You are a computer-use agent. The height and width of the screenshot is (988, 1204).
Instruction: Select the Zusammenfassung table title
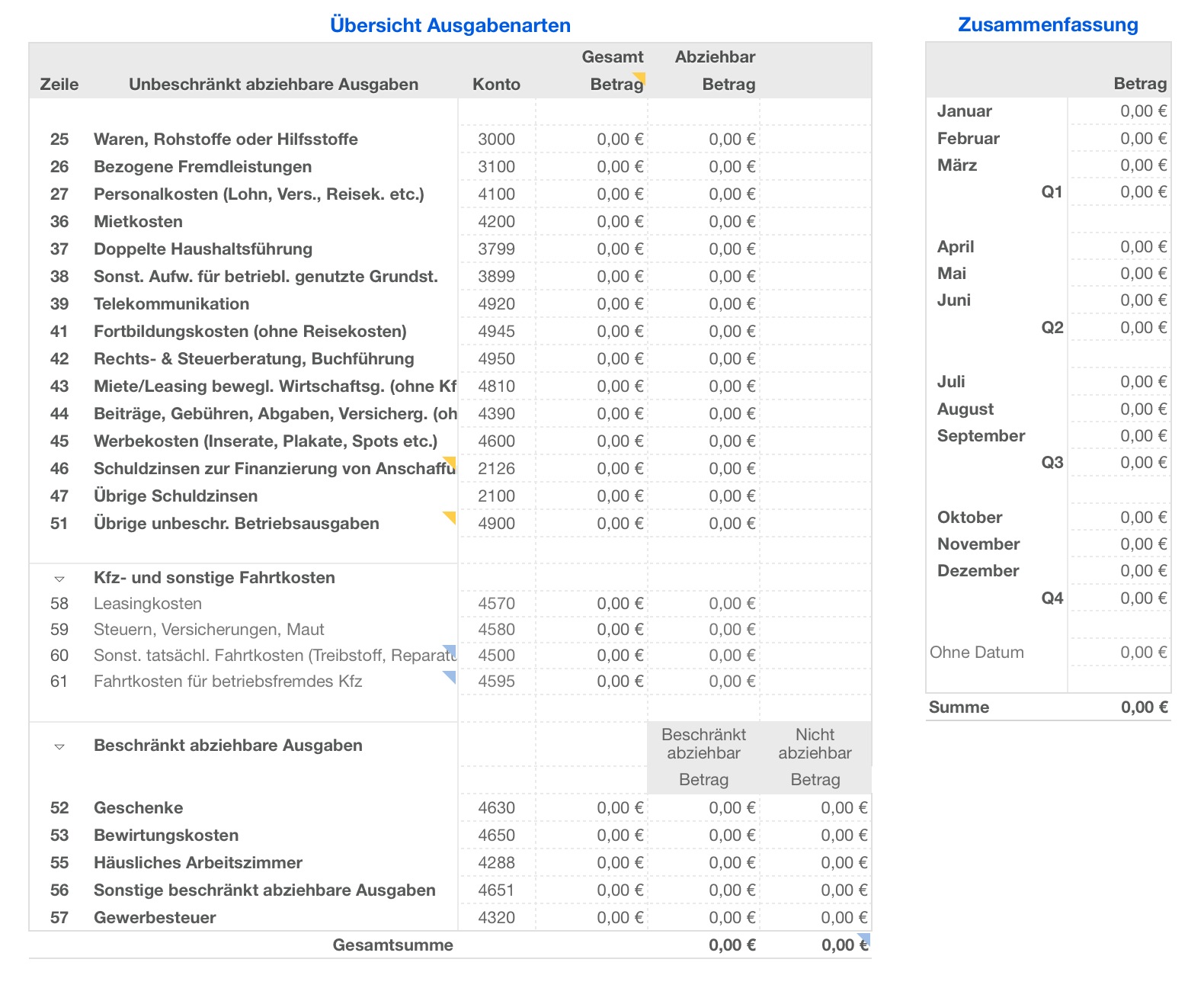(x=1047, y=24)
